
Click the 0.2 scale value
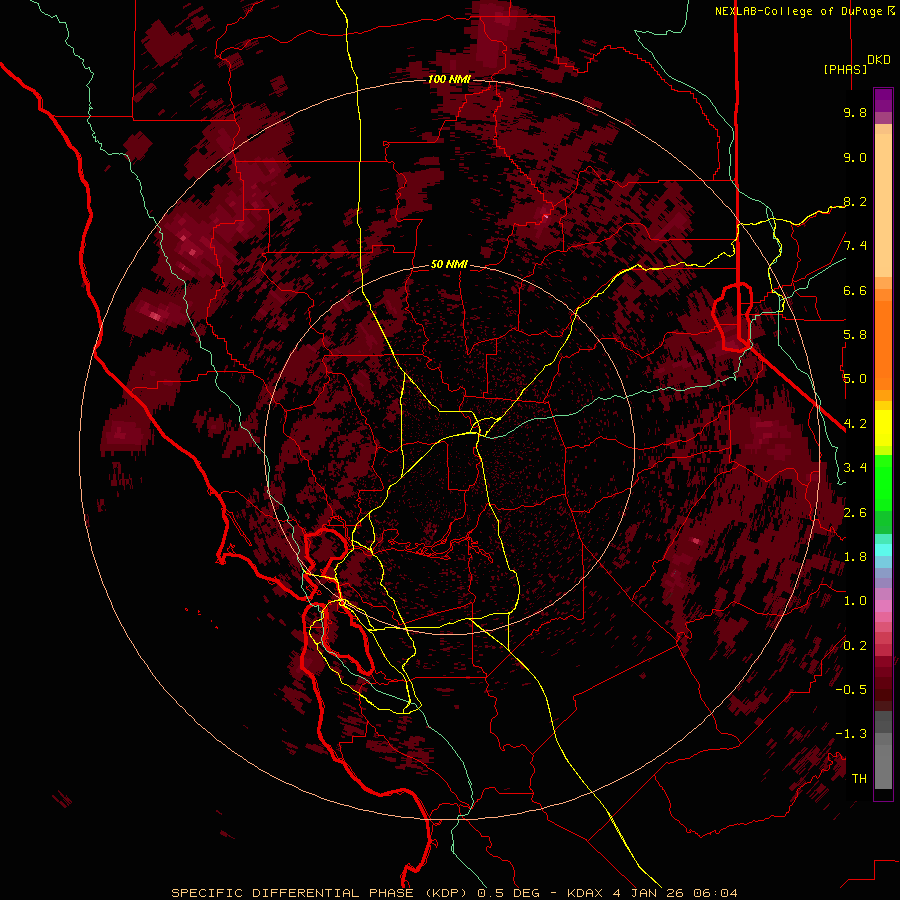(855, 646)
